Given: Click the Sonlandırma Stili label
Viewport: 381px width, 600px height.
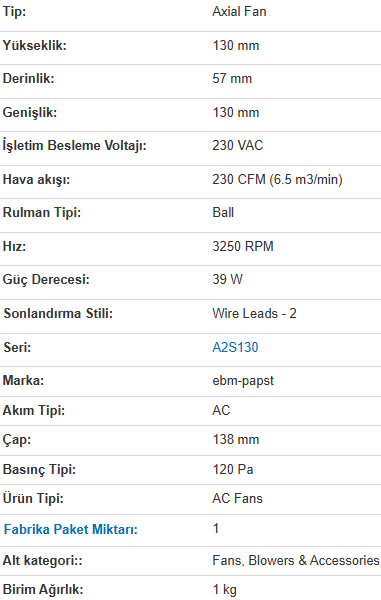Looking at the screenshot, I should [x=58, y=313].
